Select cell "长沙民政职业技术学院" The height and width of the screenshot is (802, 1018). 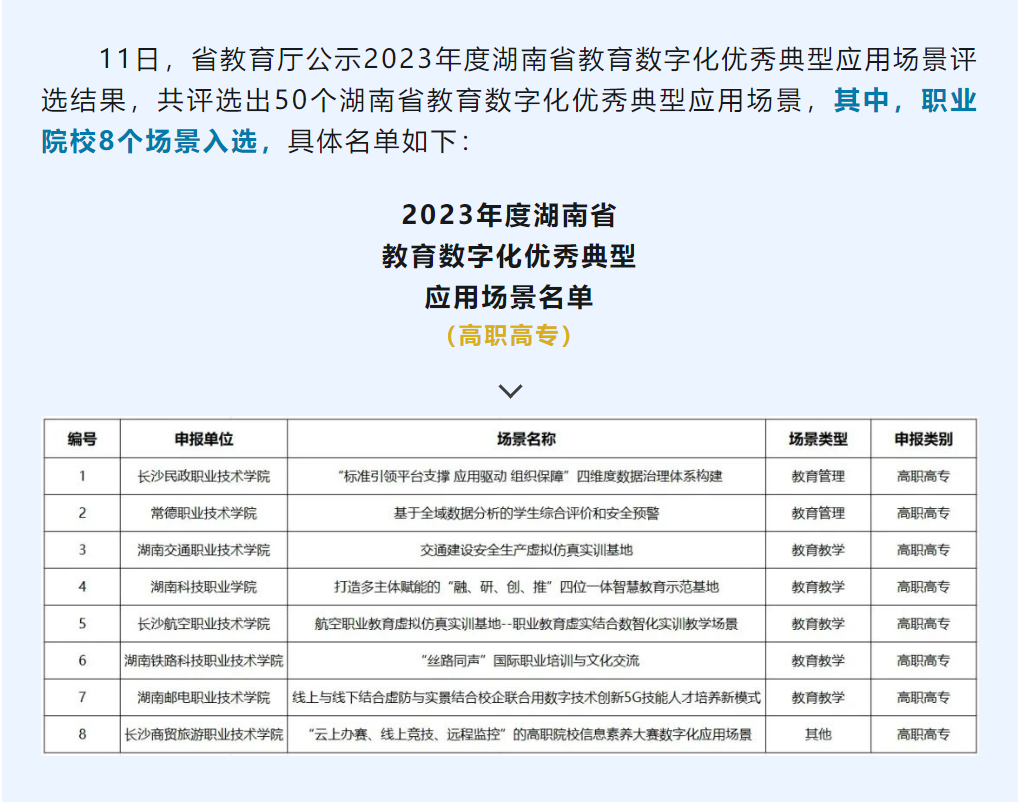[204, 476]
